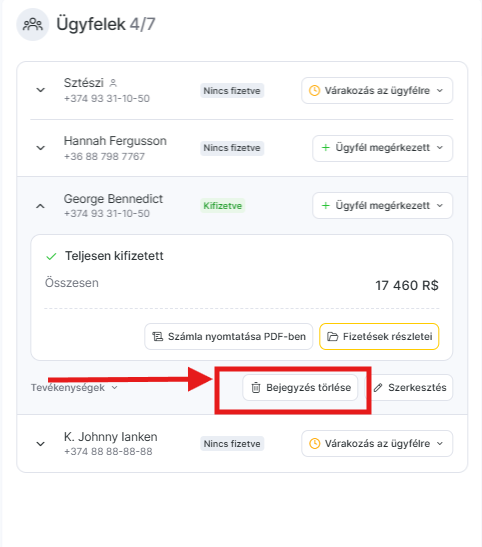Click the green plus icon for Hannah Fergusson

[325, 148]
